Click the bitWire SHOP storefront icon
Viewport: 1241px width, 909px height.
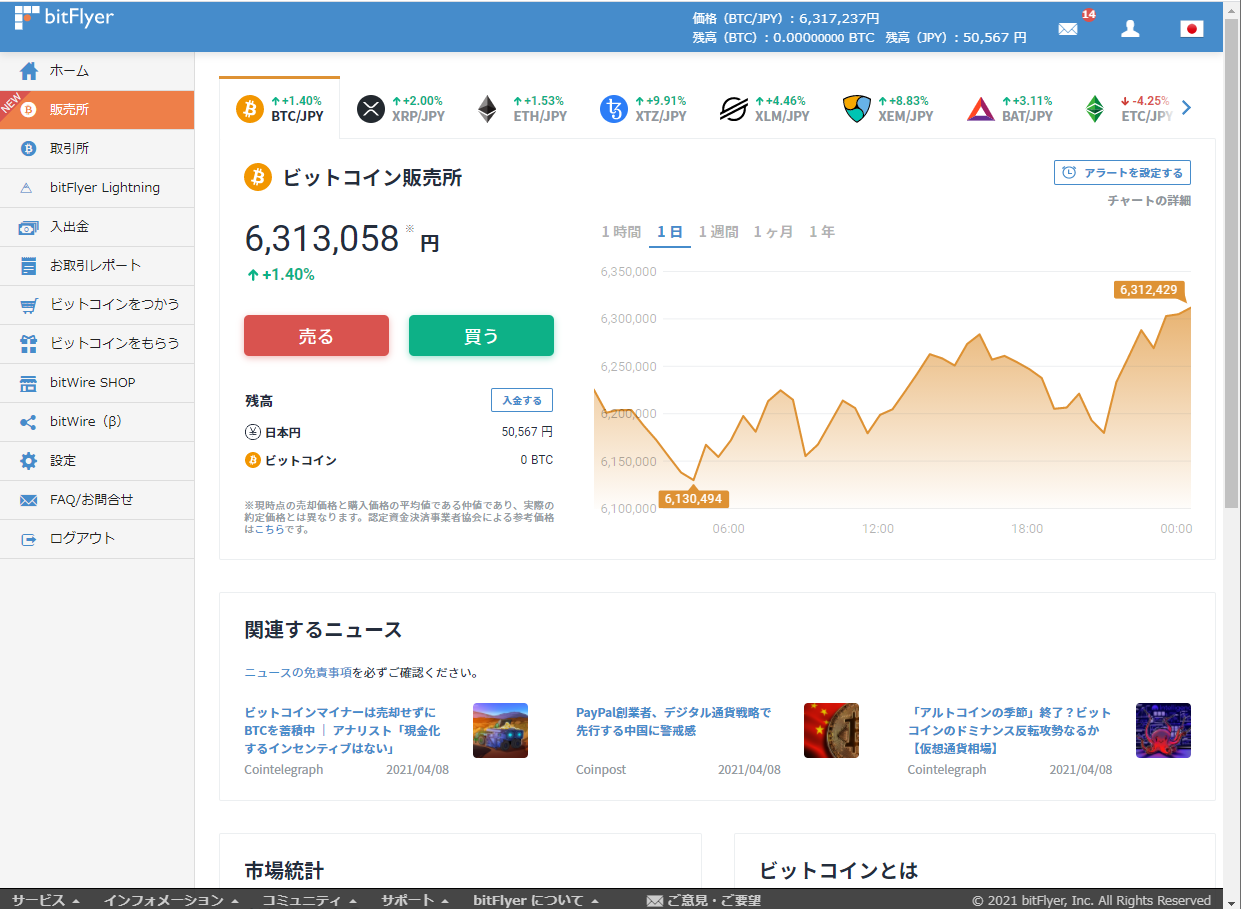pos(29,383)
